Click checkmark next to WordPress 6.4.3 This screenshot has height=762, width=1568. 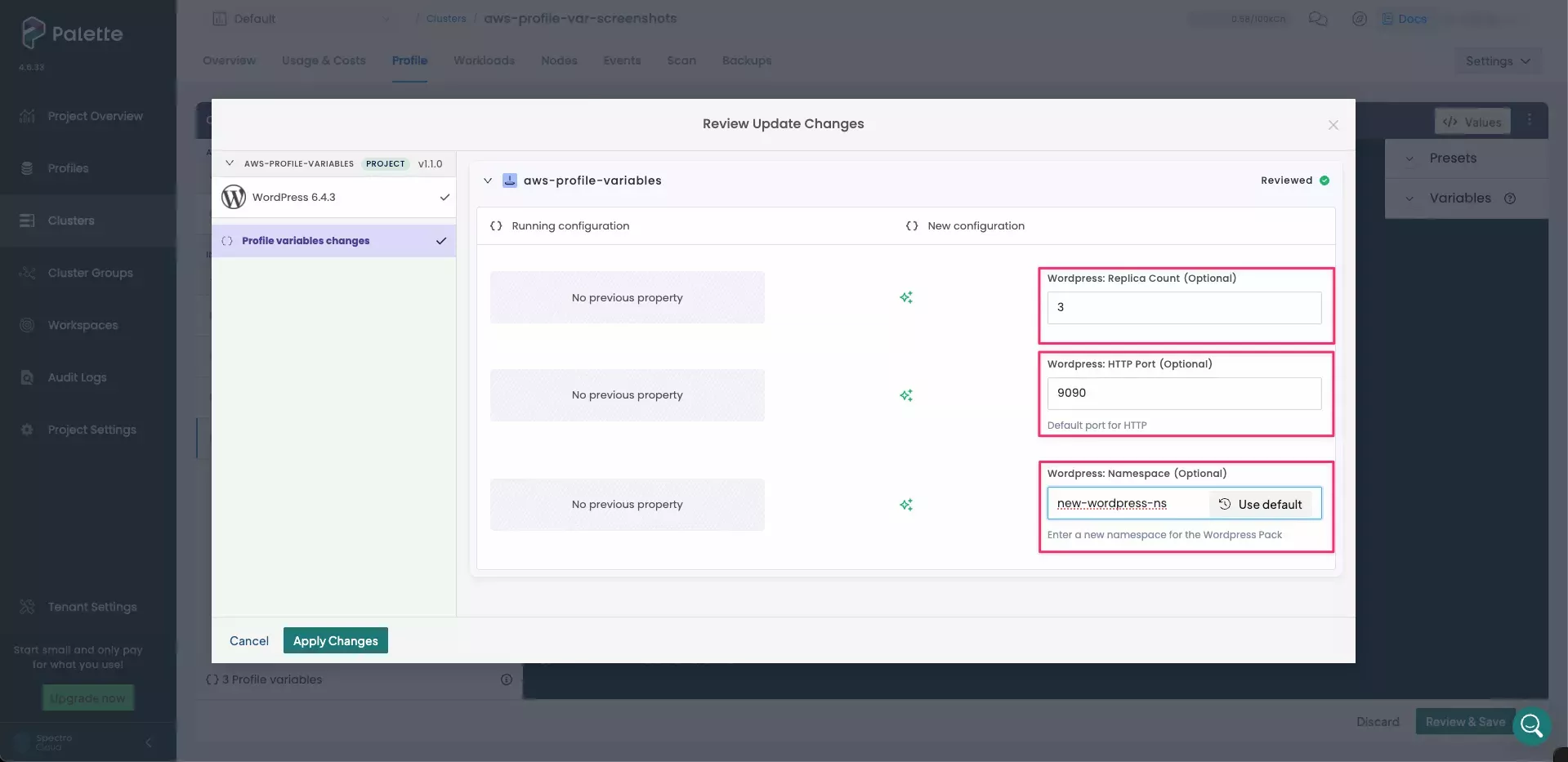[444, 197]
